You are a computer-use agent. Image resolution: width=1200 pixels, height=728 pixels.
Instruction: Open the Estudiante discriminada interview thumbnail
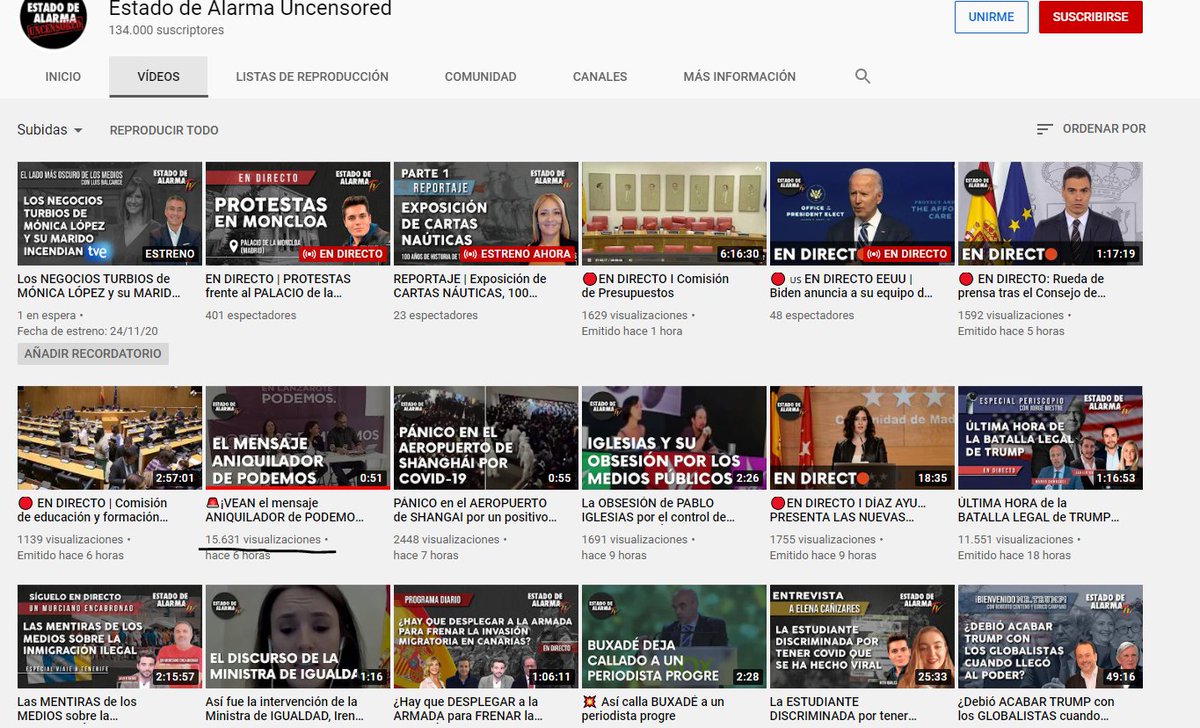(862, 637)
